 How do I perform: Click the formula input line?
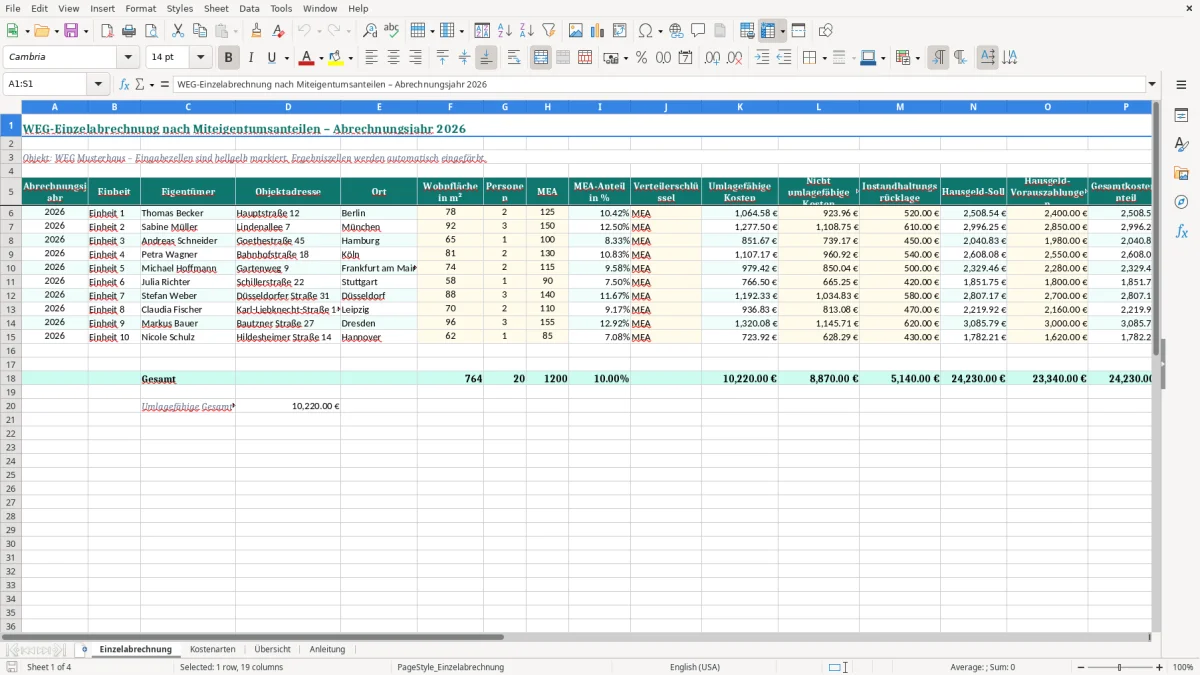(x=660, y=85)
